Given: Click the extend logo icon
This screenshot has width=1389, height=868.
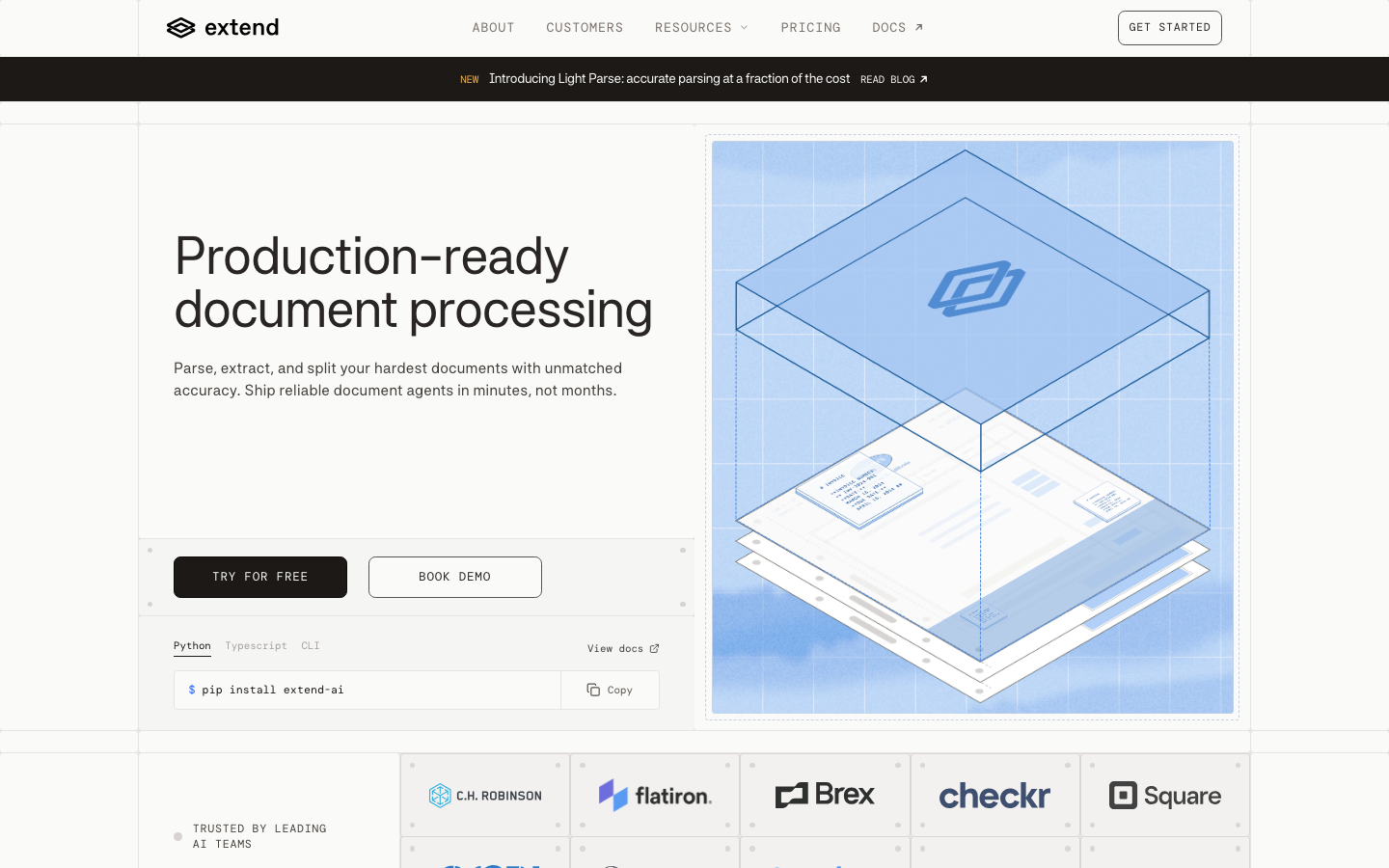Looking at the screenshot, I should point(180,28).
